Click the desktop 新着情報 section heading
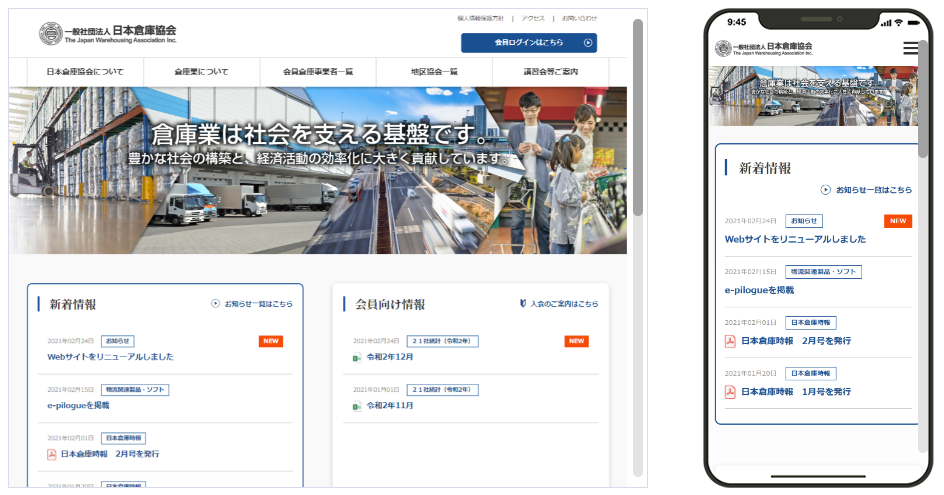Image resolution: width=944 pixels, height=495 pixels. coord(73,304)
